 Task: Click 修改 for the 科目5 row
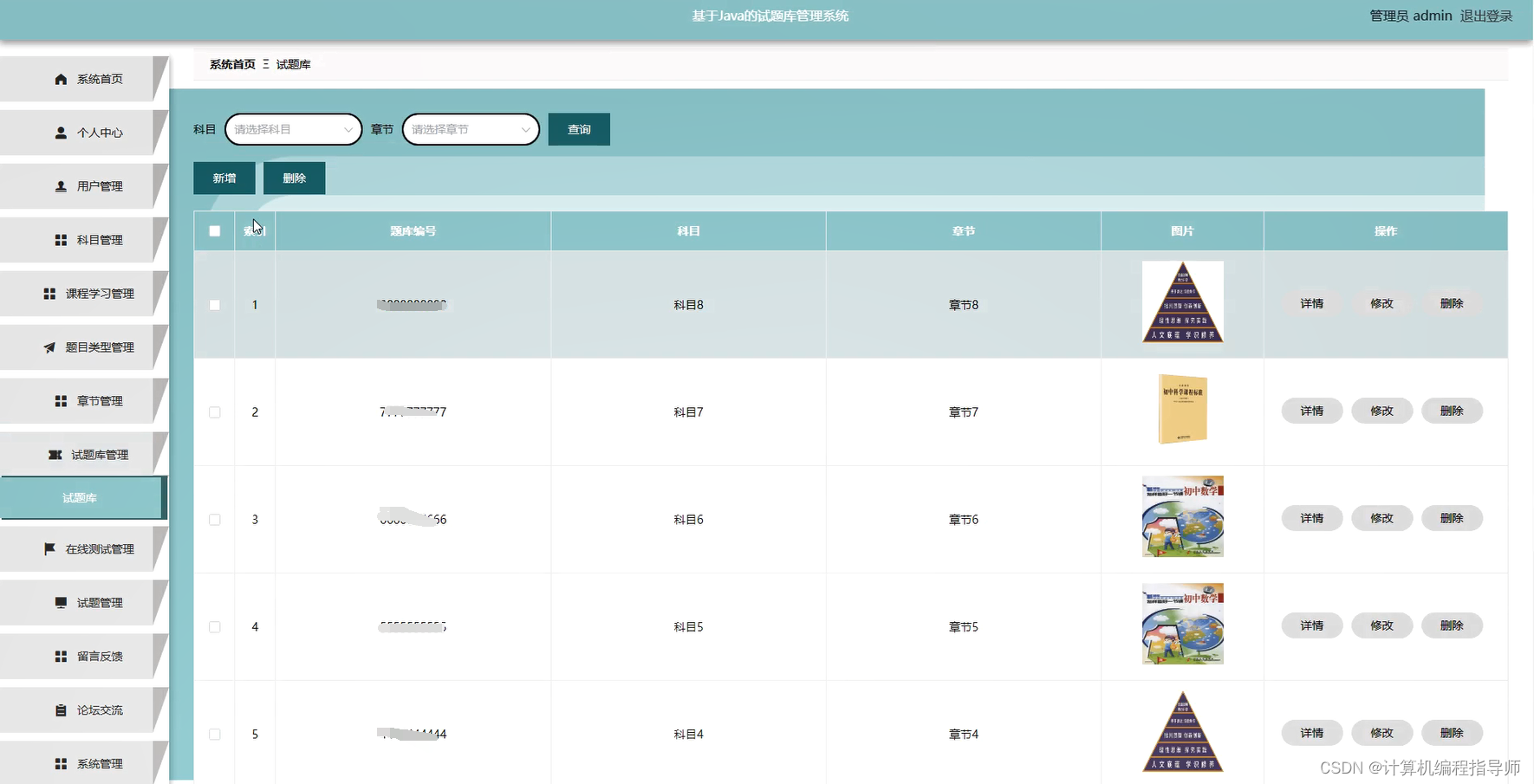pos(1382,625)
